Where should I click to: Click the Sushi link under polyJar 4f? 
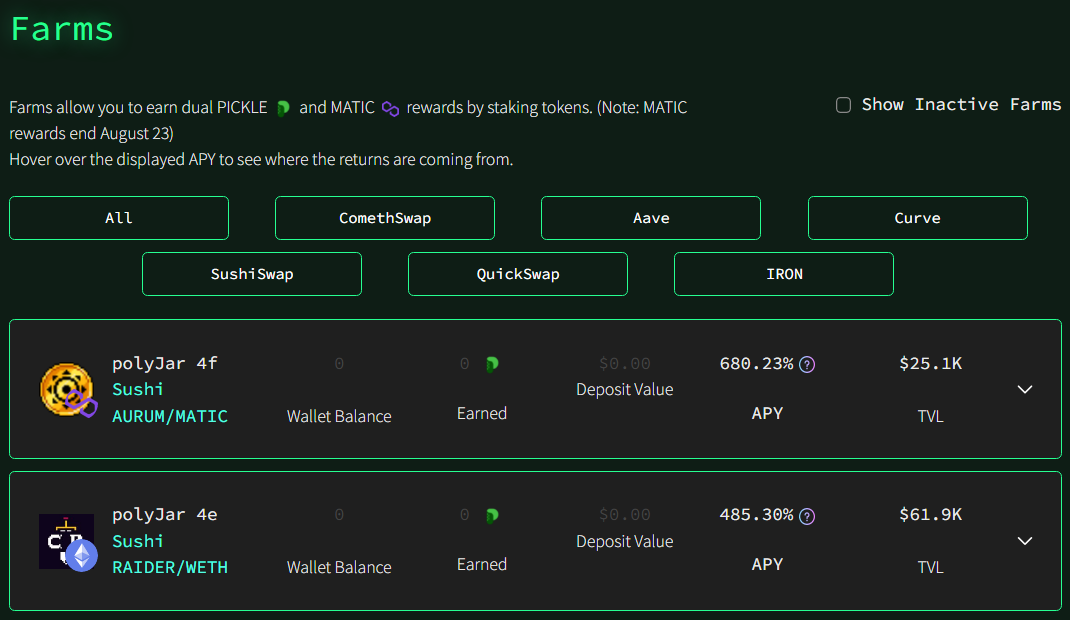coord(138,389)
